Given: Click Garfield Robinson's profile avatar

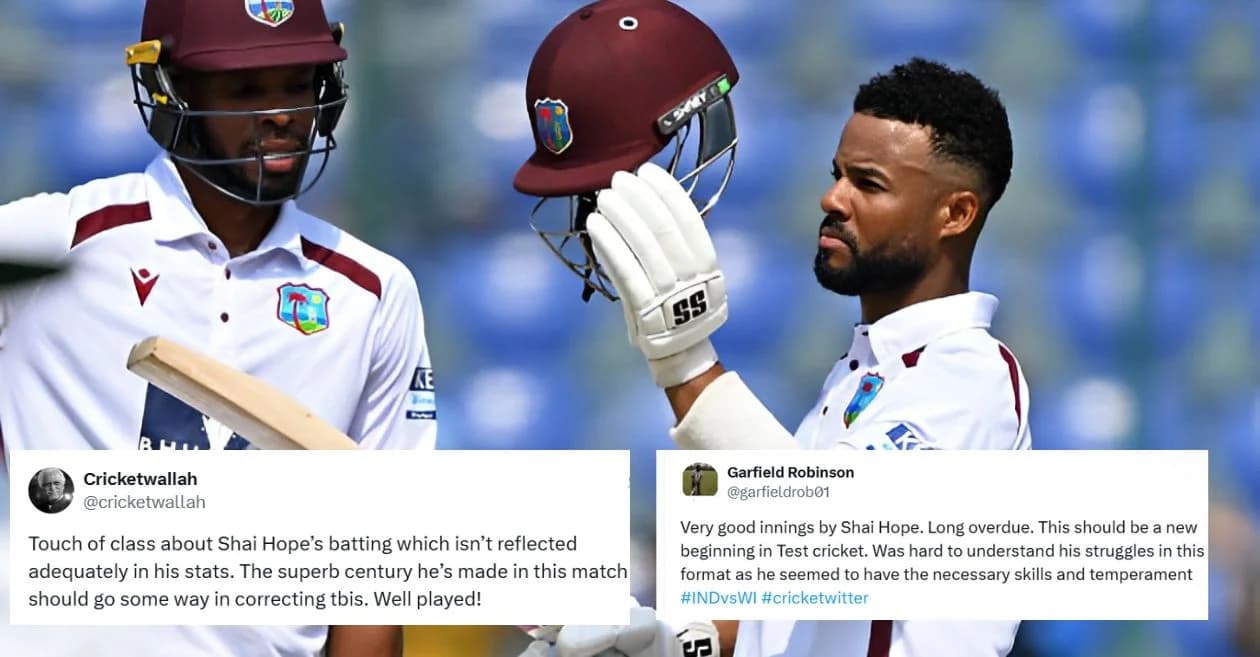Looking at the screenshot, I should coord(700,480).
